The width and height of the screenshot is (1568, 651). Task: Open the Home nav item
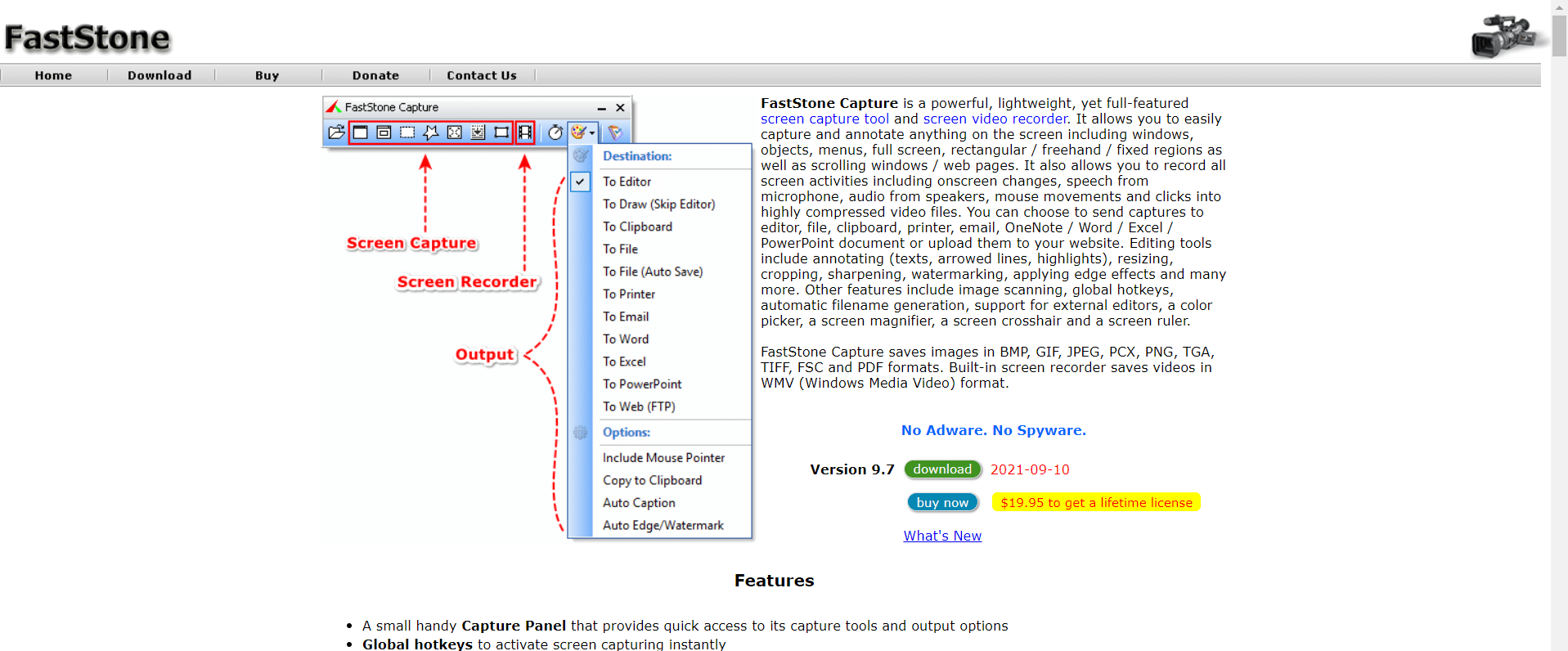tap(53, 75)
